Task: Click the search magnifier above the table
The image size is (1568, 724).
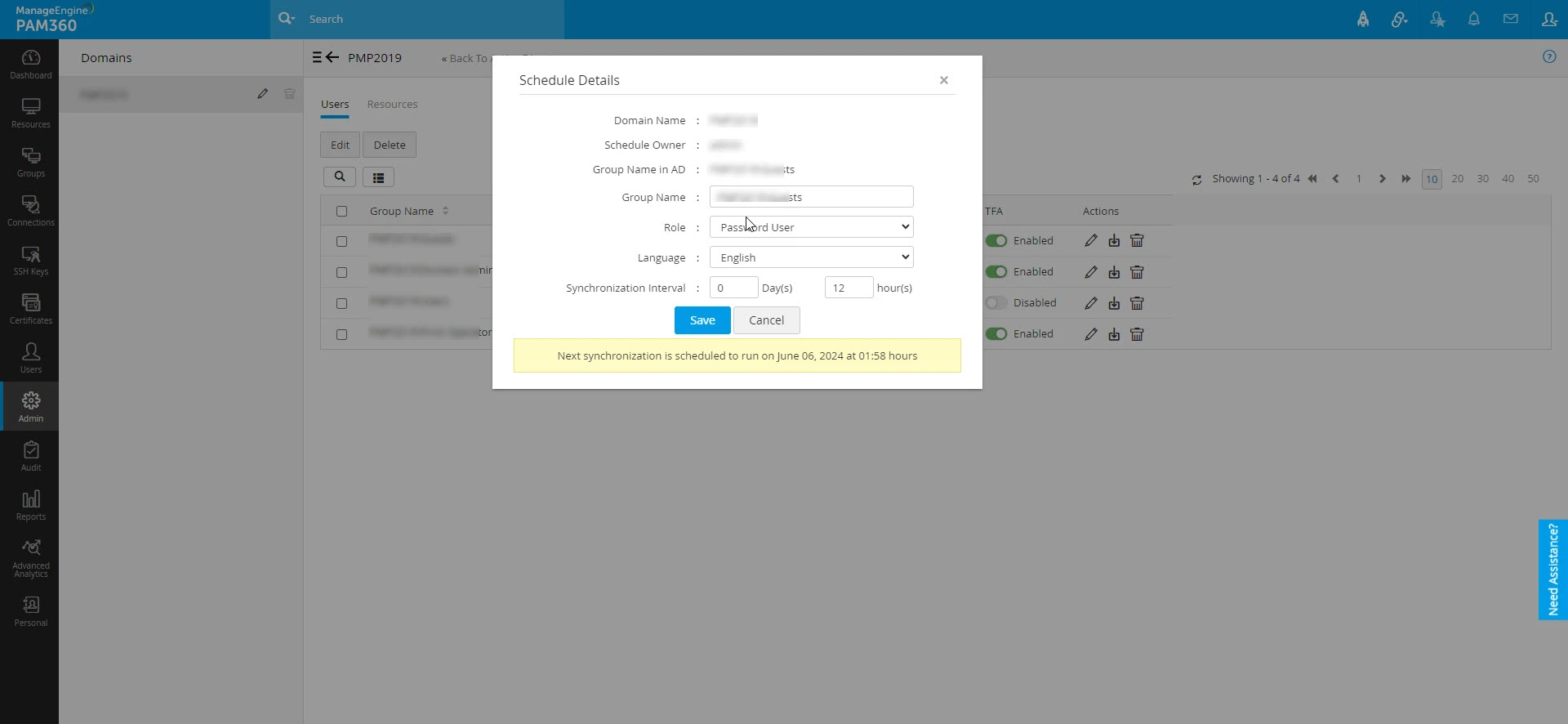Action: (339, 177)
